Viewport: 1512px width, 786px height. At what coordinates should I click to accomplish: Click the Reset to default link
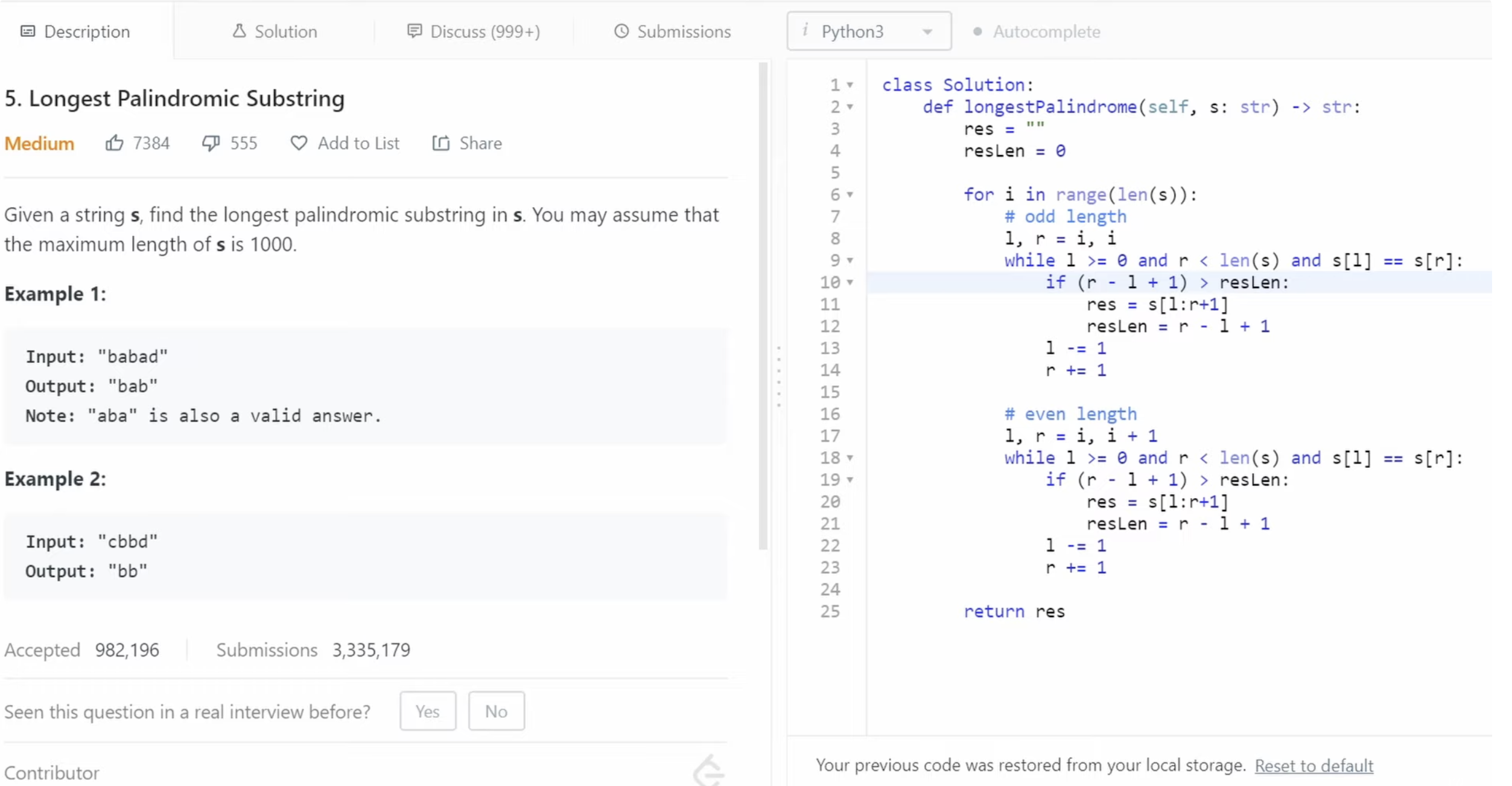tap(1313, 765)
